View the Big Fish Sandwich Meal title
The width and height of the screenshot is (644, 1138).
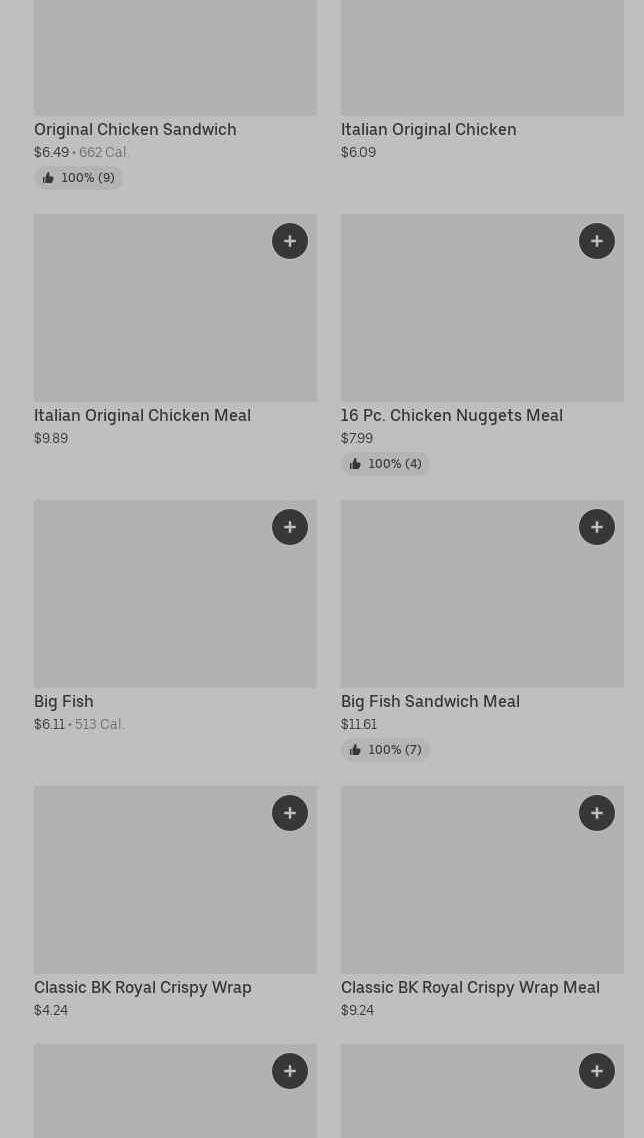[x=430, y=701]
